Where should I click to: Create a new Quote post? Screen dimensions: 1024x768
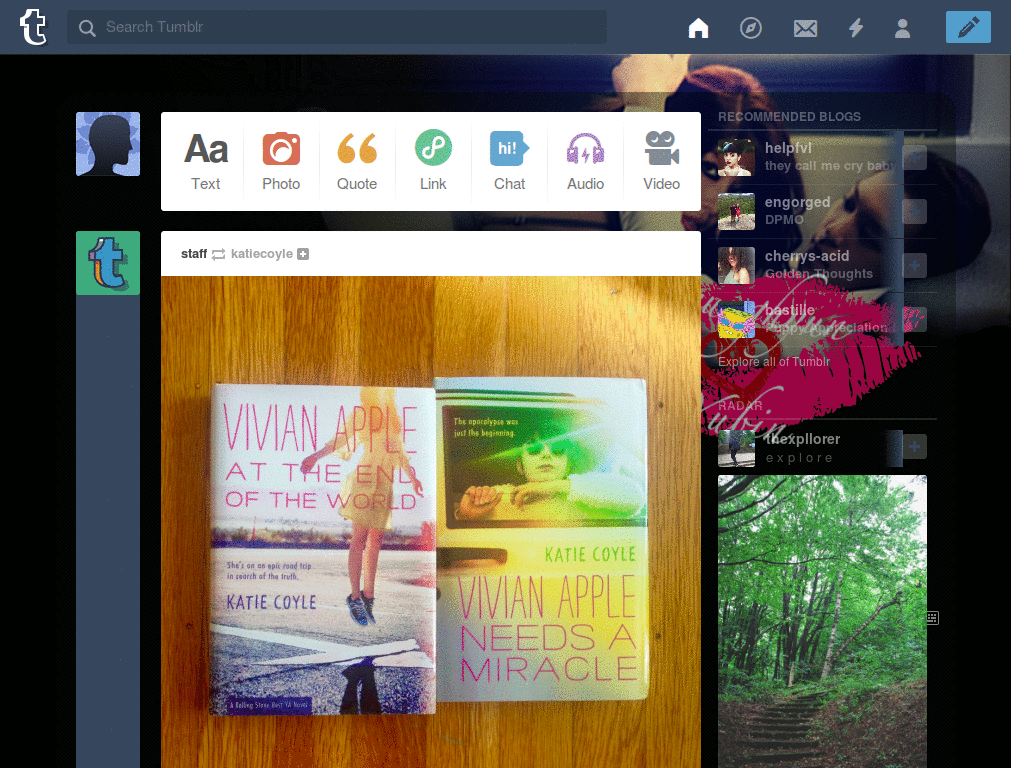357,161
